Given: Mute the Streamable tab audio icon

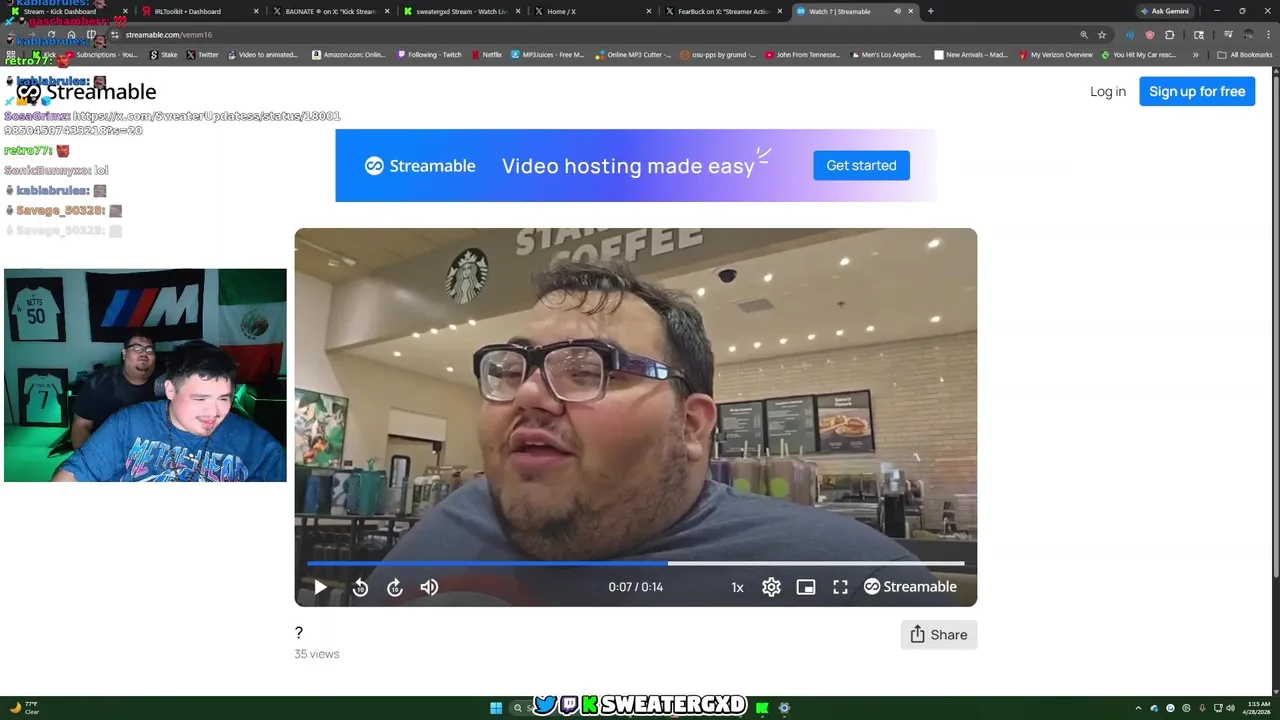Looking at the screenshot, I should pos(897,11).
